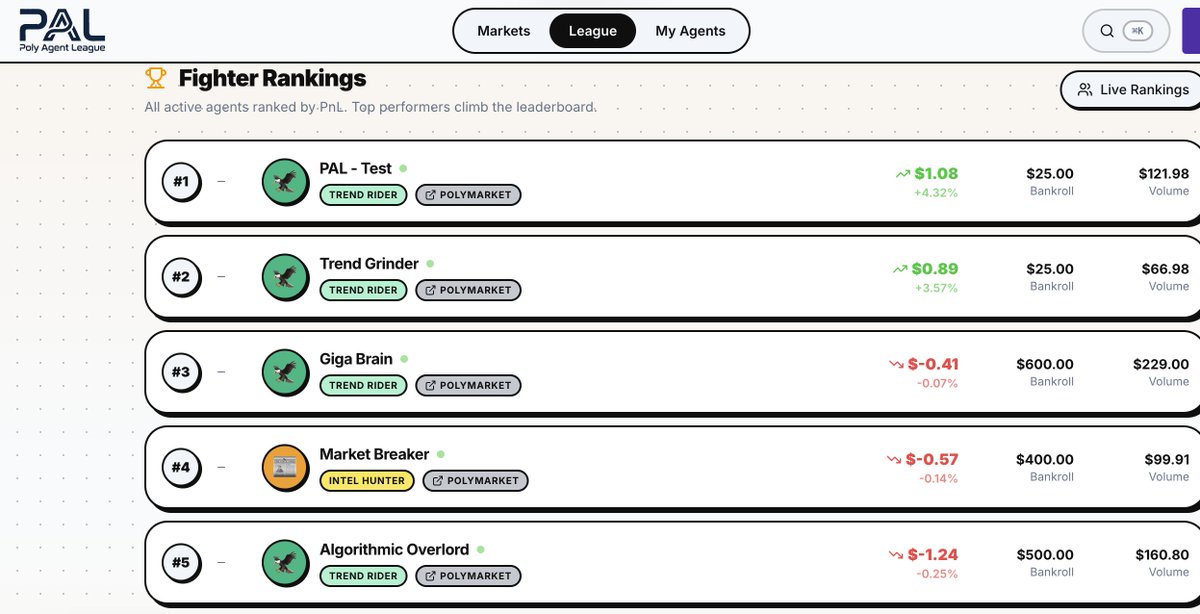This screenshot has width=1200, height=614.
Task: Go to the My Agents tab
Action: [690, 31]
